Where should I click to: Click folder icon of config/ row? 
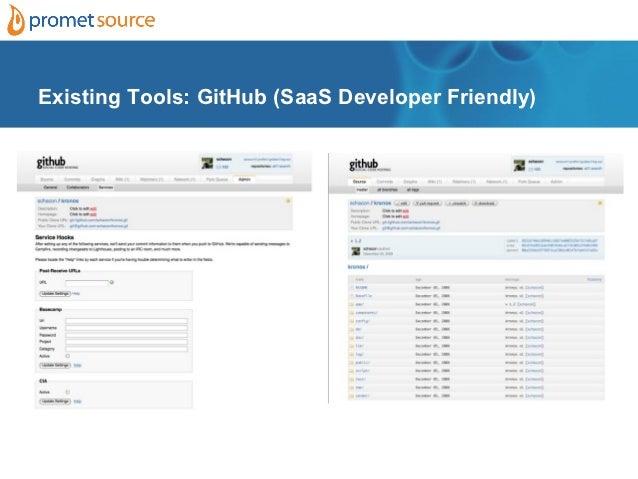351,321
